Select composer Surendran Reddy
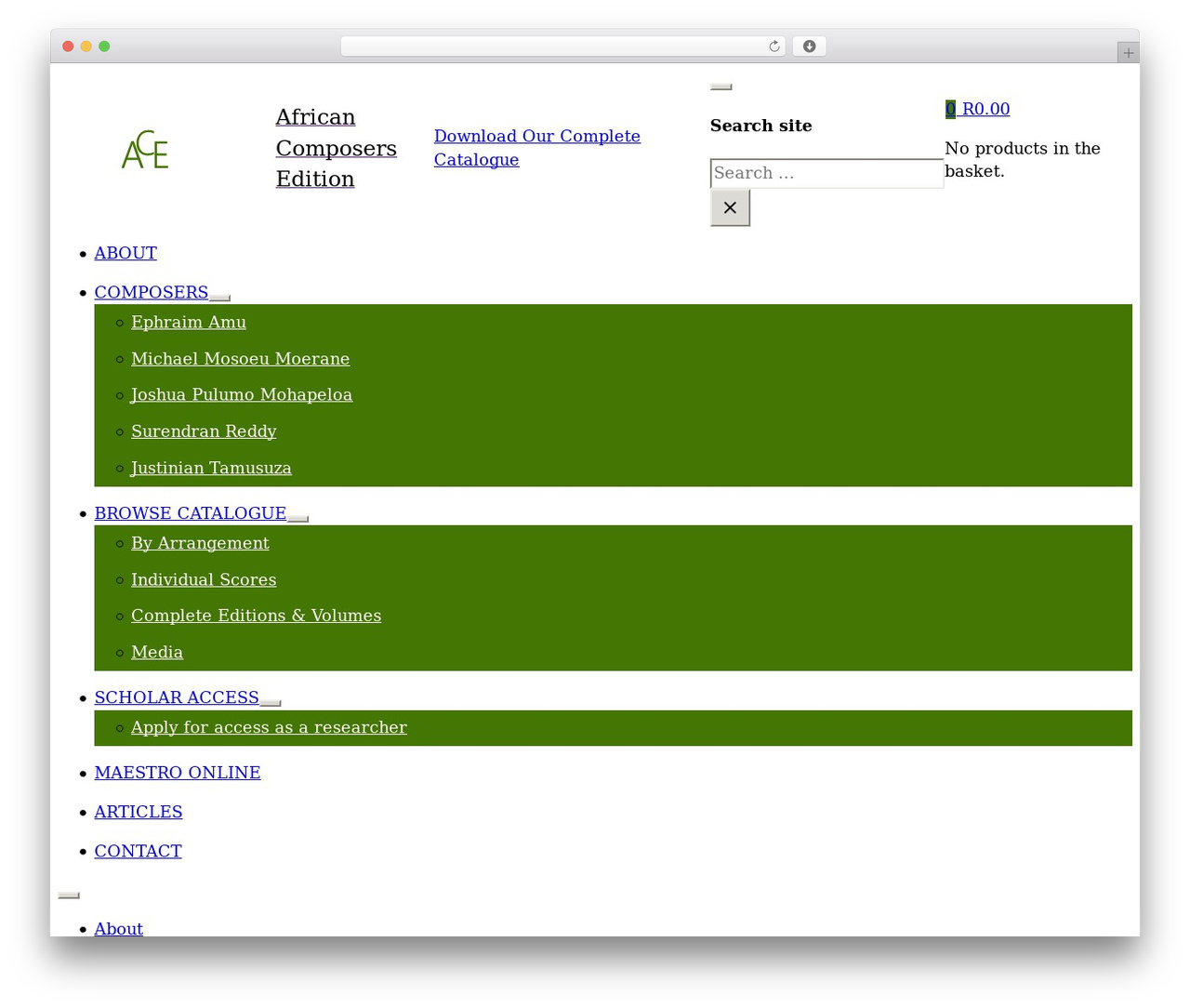 pyautogui.click(x=204, y=431)
